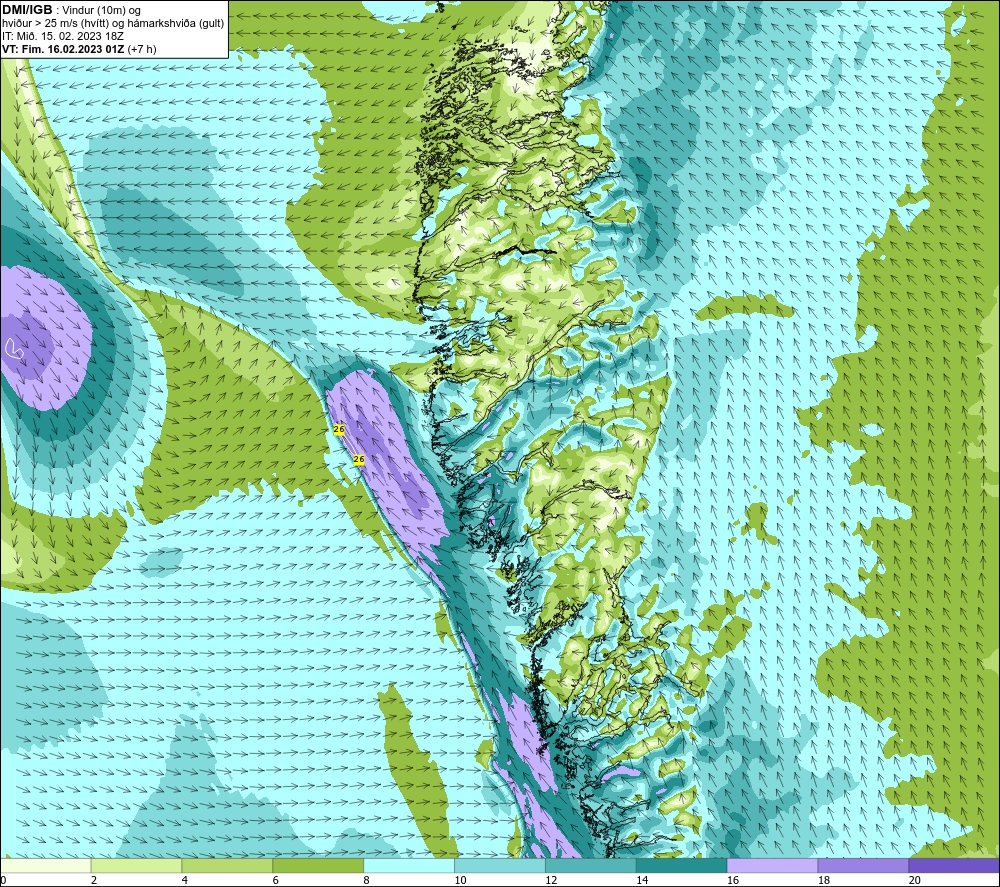Click the '12' tick label on the scale
Viewport: 1000px width, 887px height.
pos(551,880)
